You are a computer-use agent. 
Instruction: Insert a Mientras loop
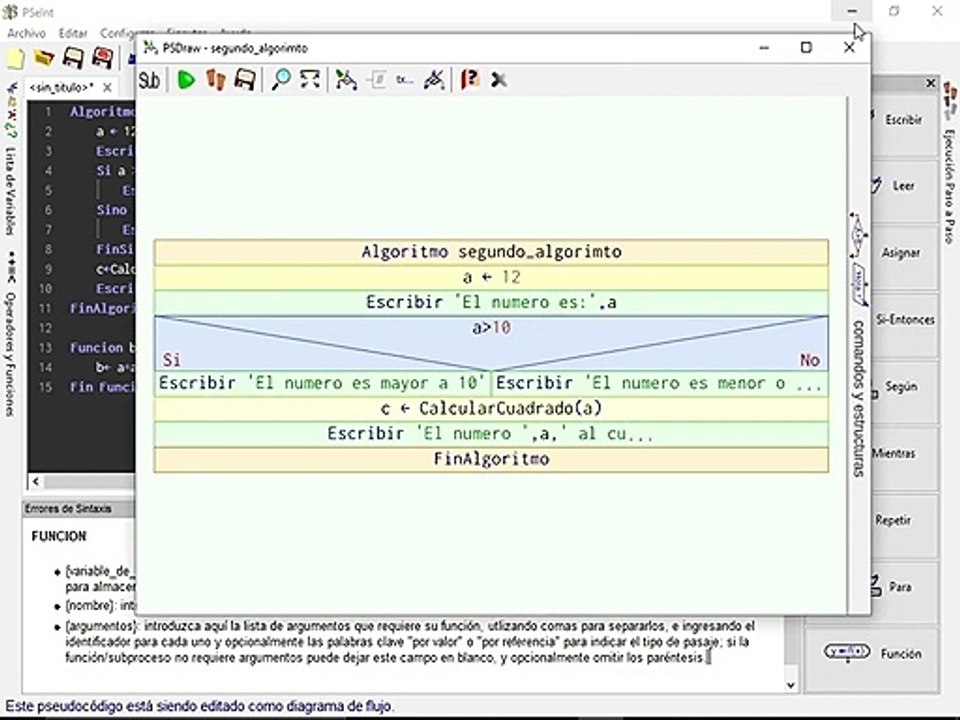click(x=904, y=454)
